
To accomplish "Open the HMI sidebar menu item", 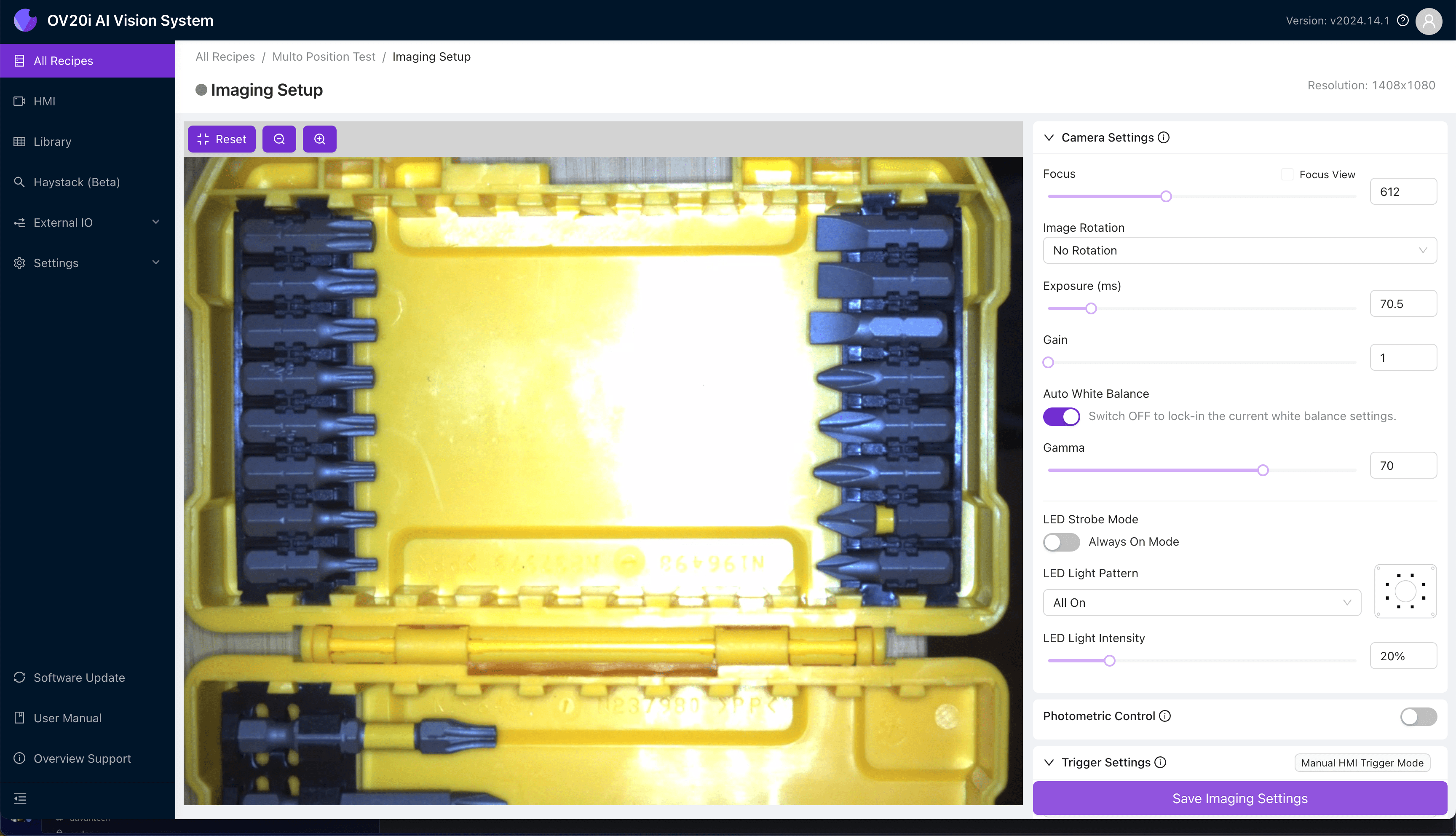I will [45, 101].
